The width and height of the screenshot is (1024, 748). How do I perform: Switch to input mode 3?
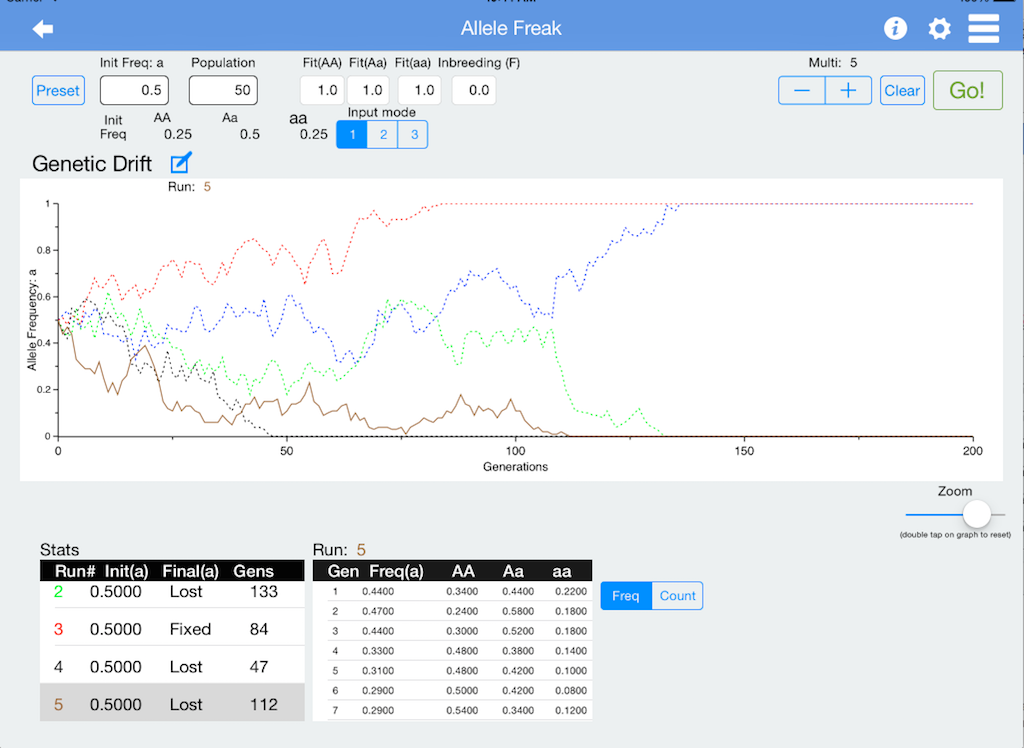[413, 135]
